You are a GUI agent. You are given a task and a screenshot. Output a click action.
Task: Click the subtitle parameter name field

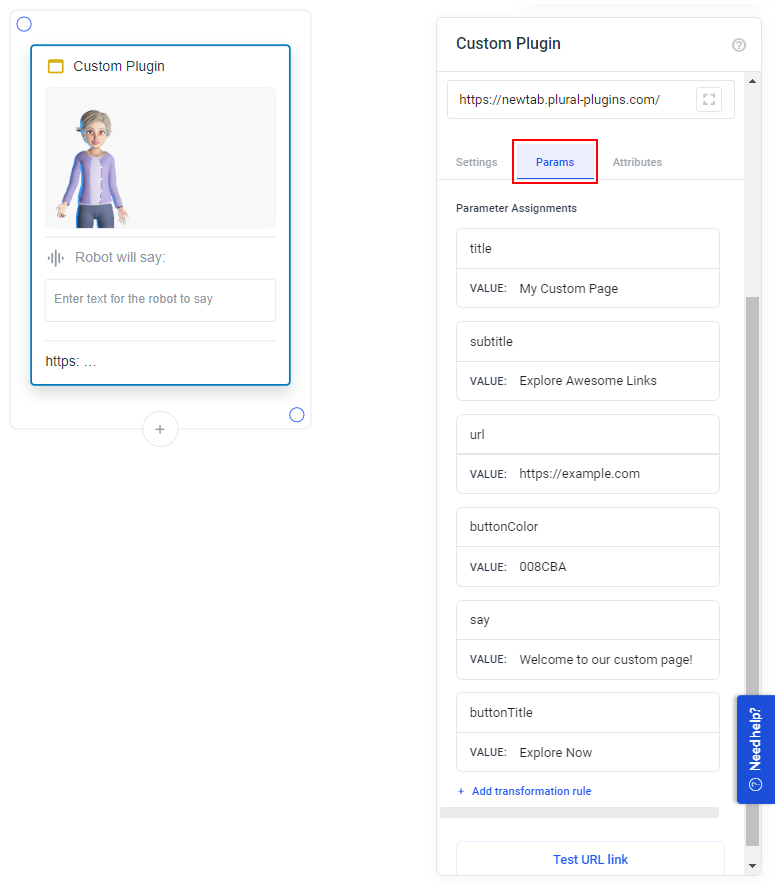point(587,342)
